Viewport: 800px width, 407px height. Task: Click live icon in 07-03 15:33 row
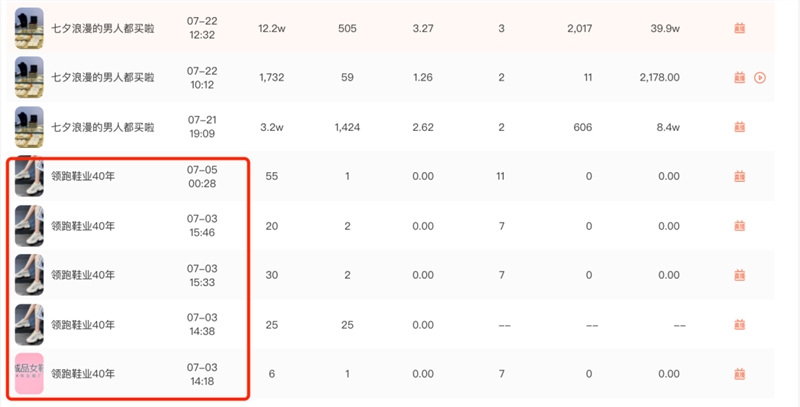click(x=739, y=275)
